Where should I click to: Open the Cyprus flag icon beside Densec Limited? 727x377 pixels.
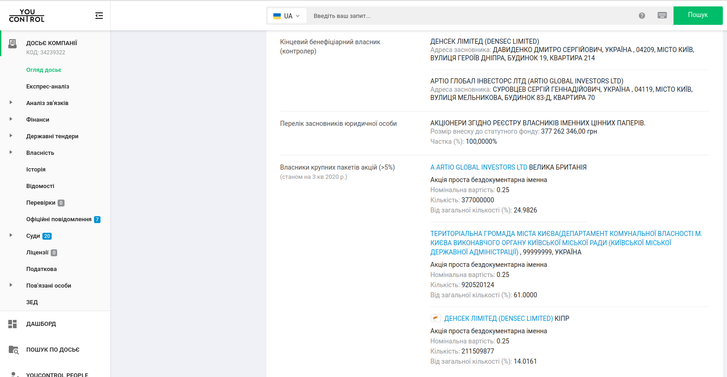(x=435, y=318)
